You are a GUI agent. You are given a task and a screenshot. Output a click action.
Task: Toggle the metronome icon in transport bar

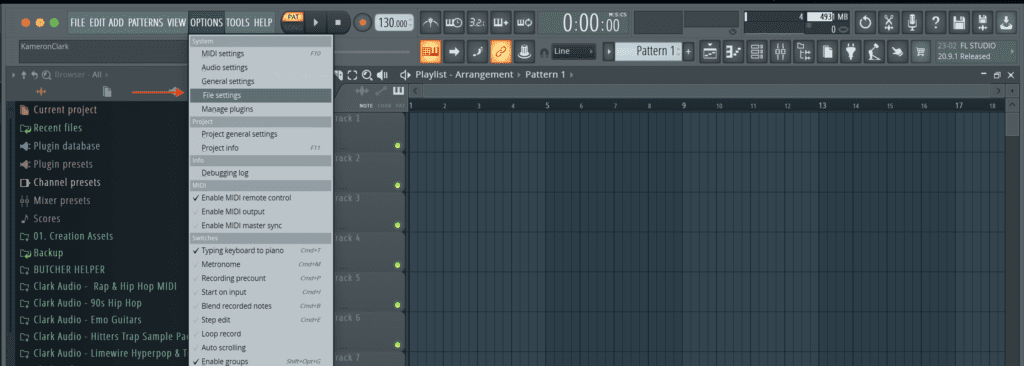tap(430, 23)
